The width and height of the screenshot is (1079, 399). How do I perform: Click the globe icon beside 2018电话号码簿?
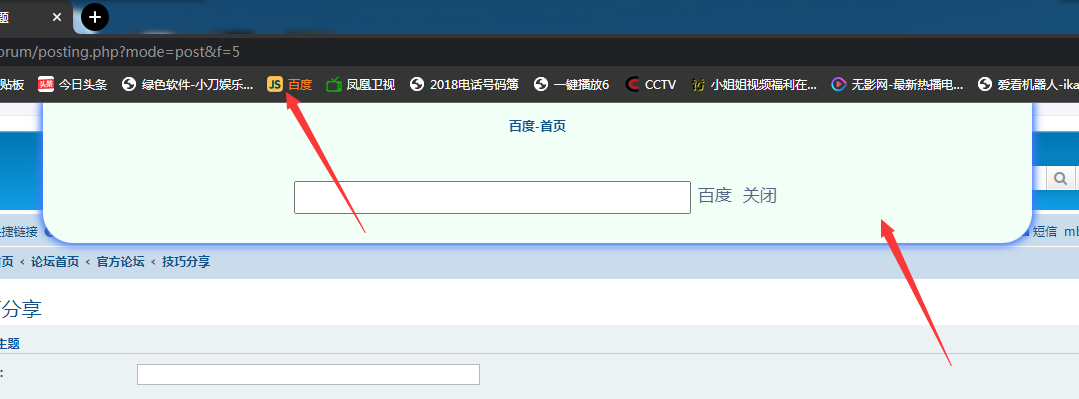click(416, 85)
